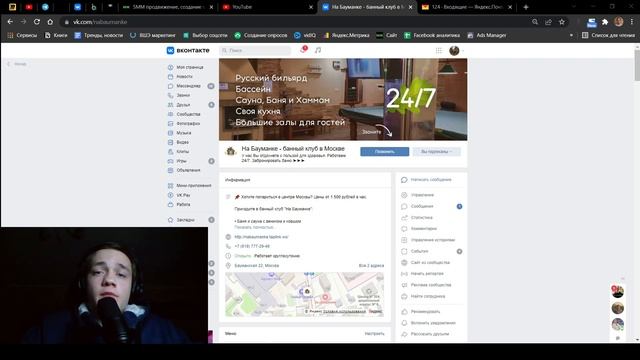Bookmark this page with the star icon
640x360 pixels.
point(562,22)
